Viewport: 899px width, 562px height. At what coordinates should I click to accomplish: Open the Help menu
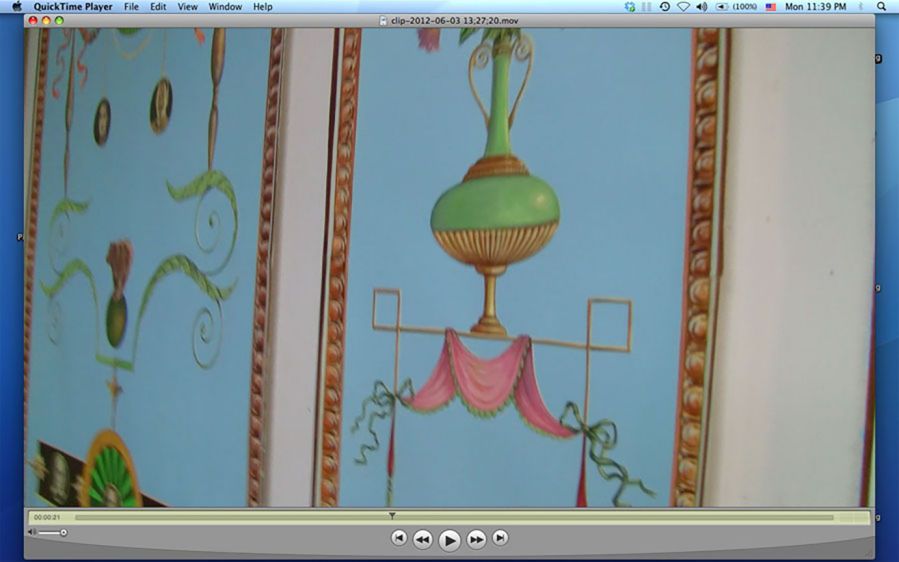pos(262,7)
